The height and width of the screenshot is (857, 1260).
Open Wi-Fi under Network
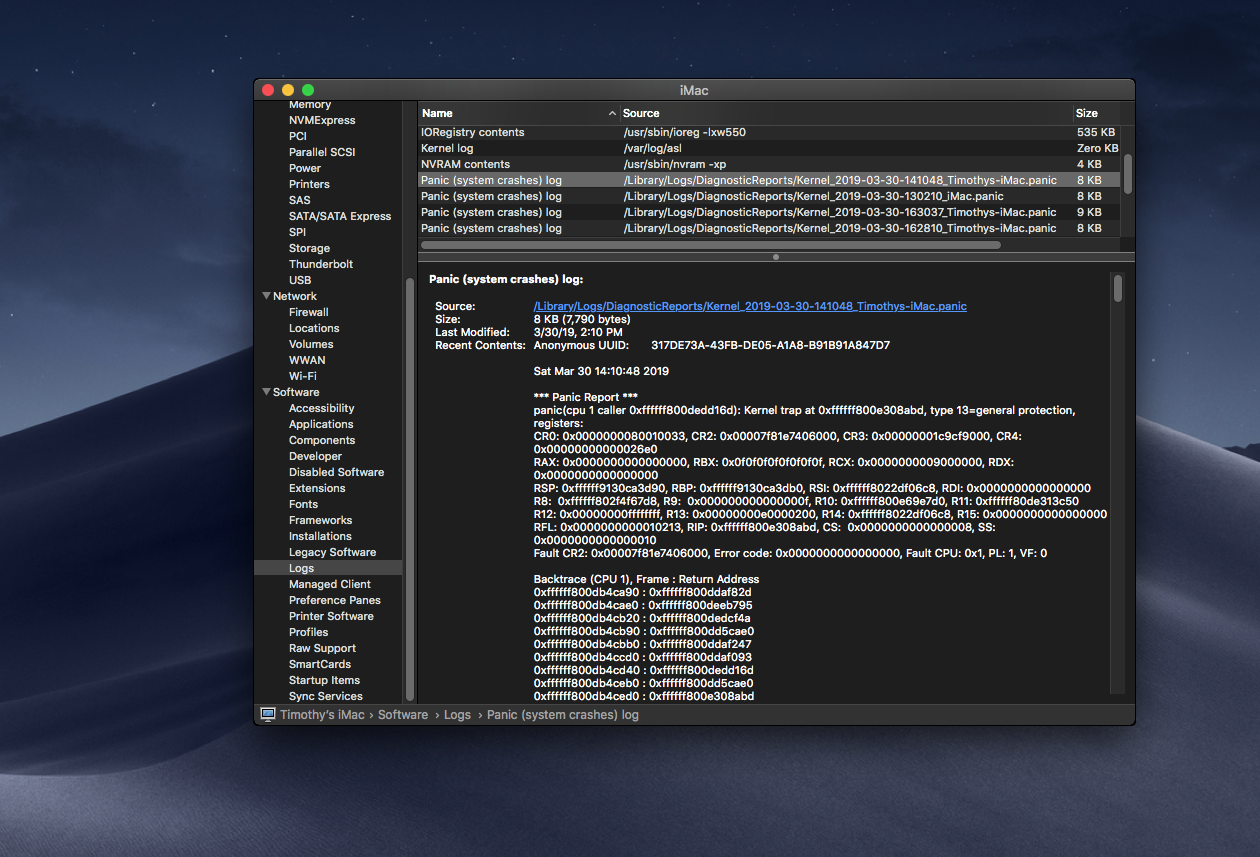[303, 376]
